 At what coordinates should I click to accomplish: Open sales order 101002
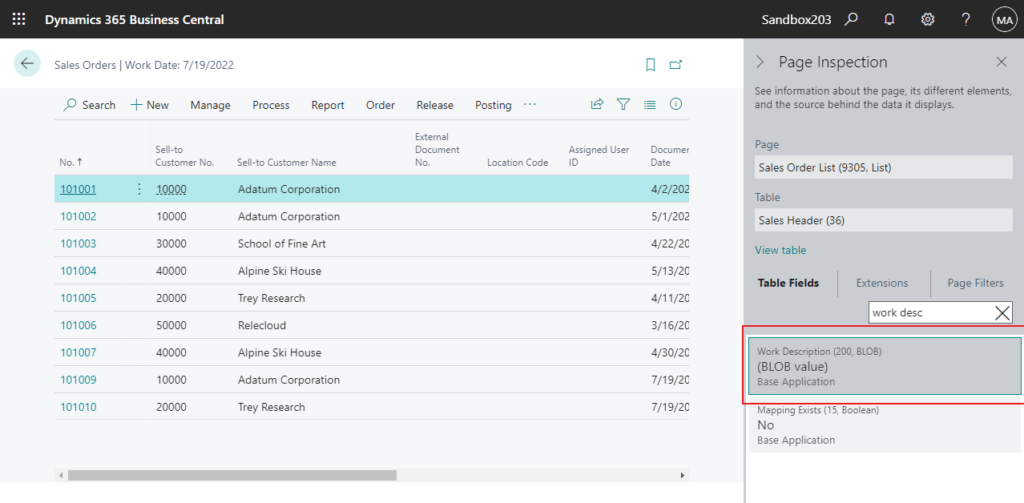[78, 216]
